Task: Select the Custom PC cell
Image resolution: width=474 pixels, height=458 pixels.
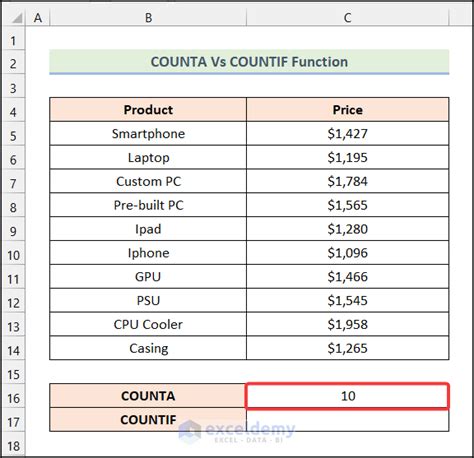Action: click(148, 181)
